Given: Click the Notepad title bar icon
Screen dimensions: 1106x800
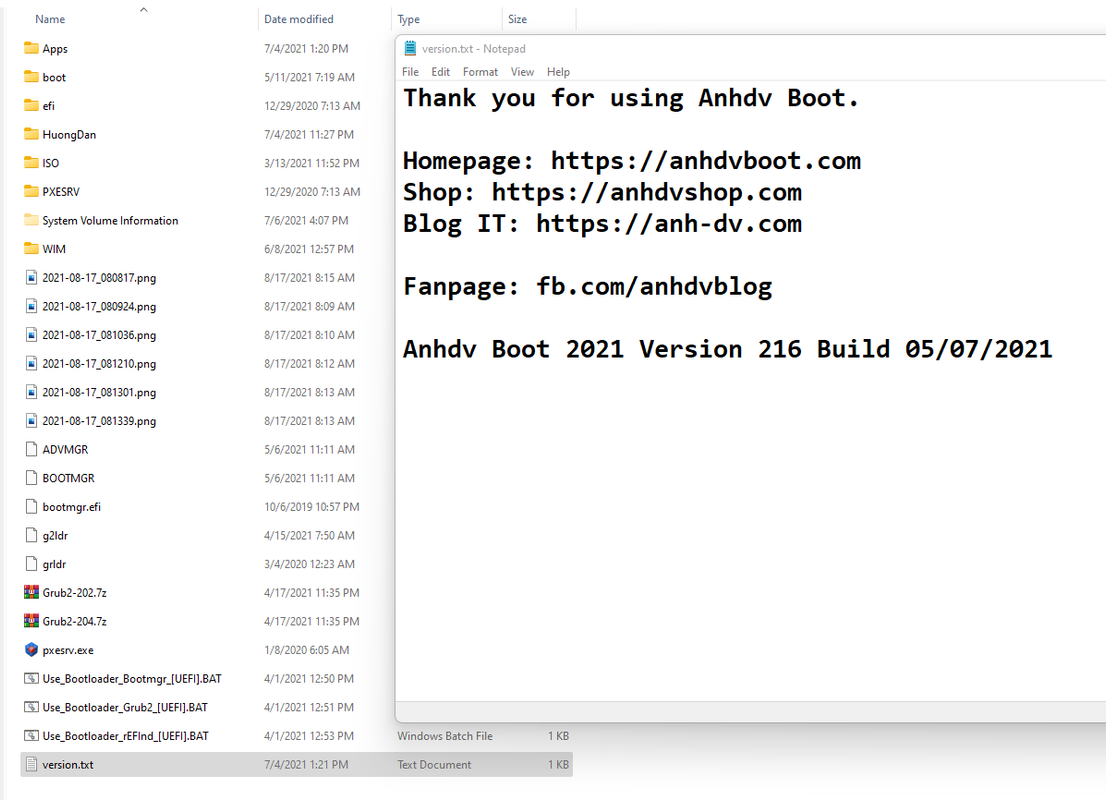Looking at the screenshot, I should click(x=410, y=48).
